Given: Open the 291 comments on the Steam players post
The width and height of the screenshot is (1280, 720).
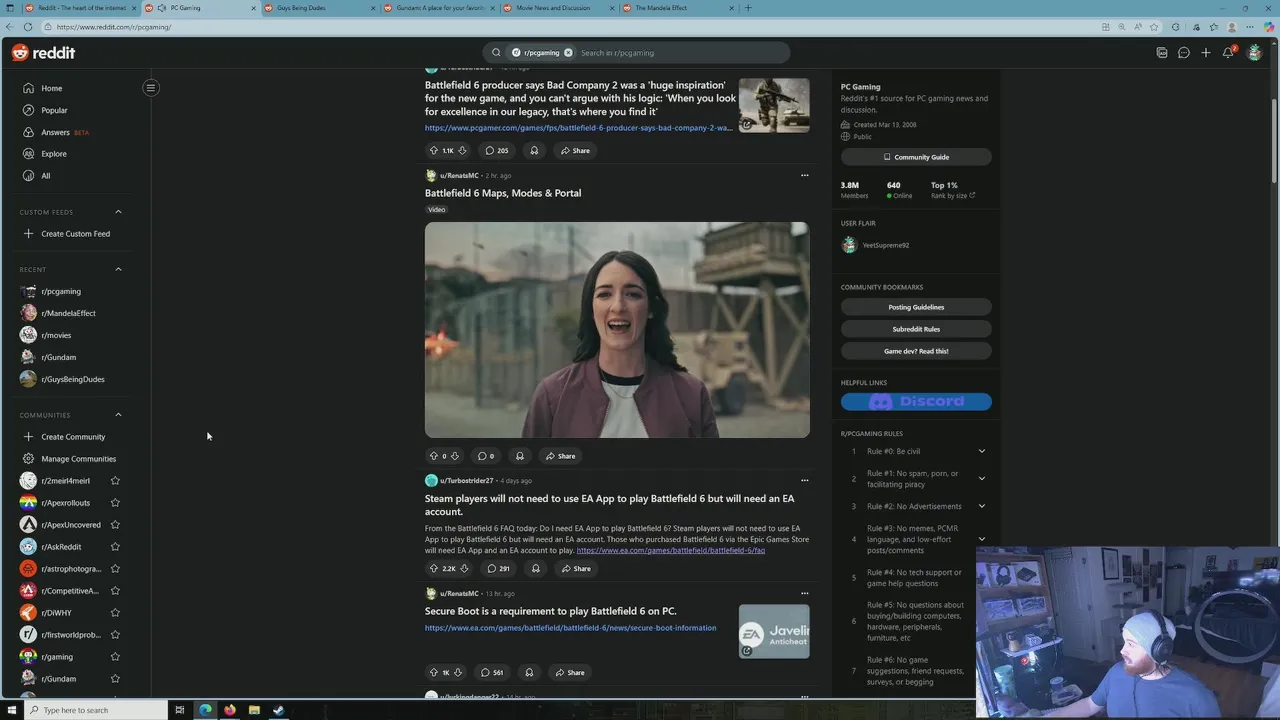Looking at the screenshot, I should (498, 568).
